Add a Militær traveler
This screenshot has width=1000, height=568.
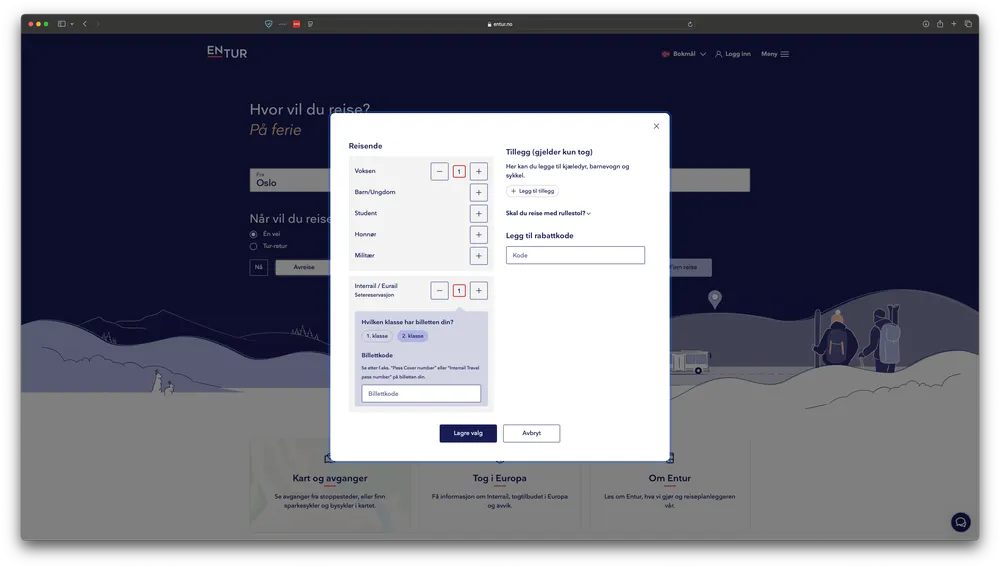(479, 255)
